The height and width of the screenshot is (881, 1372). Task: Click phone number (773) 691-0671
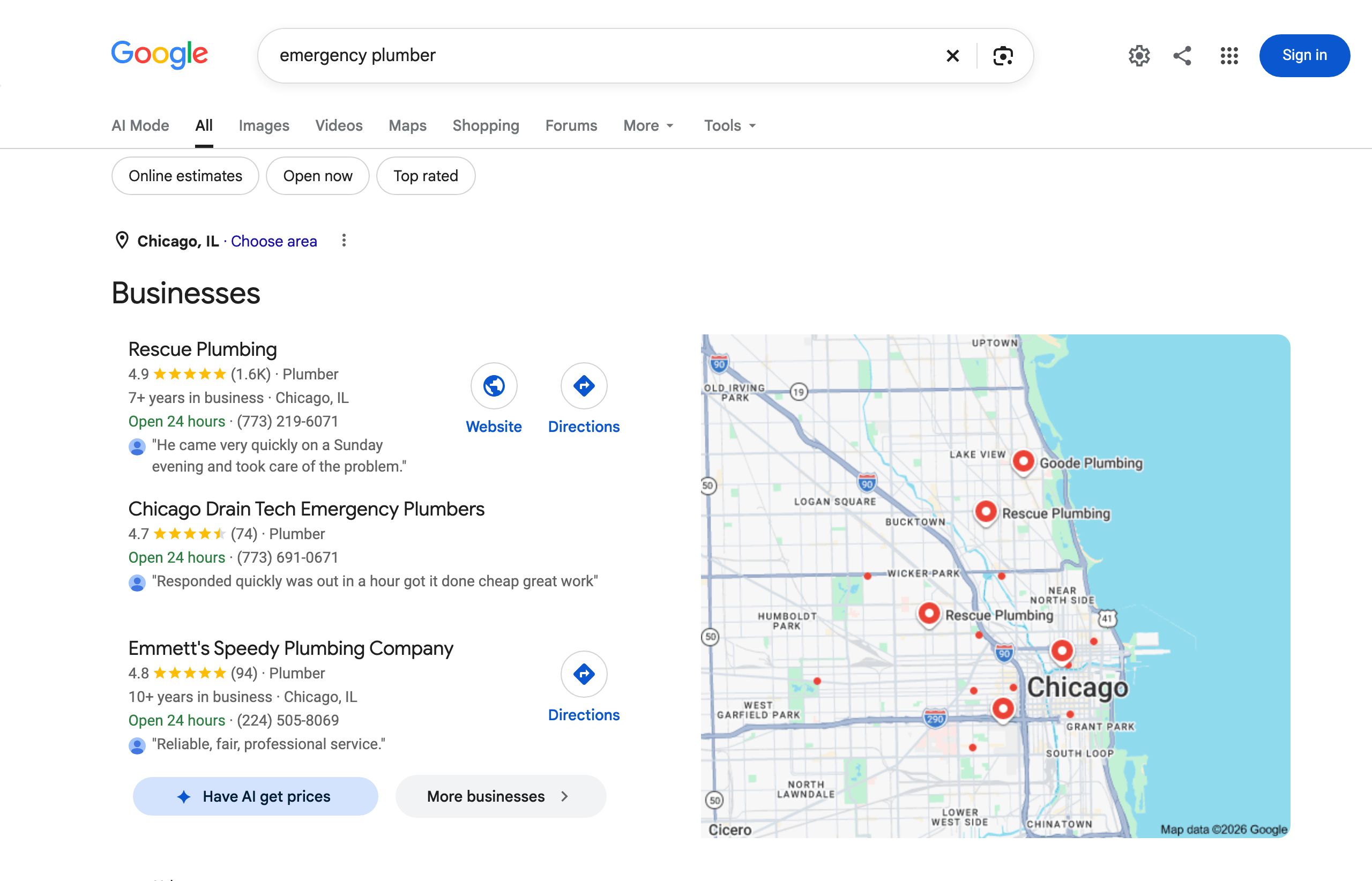point(288,557)
